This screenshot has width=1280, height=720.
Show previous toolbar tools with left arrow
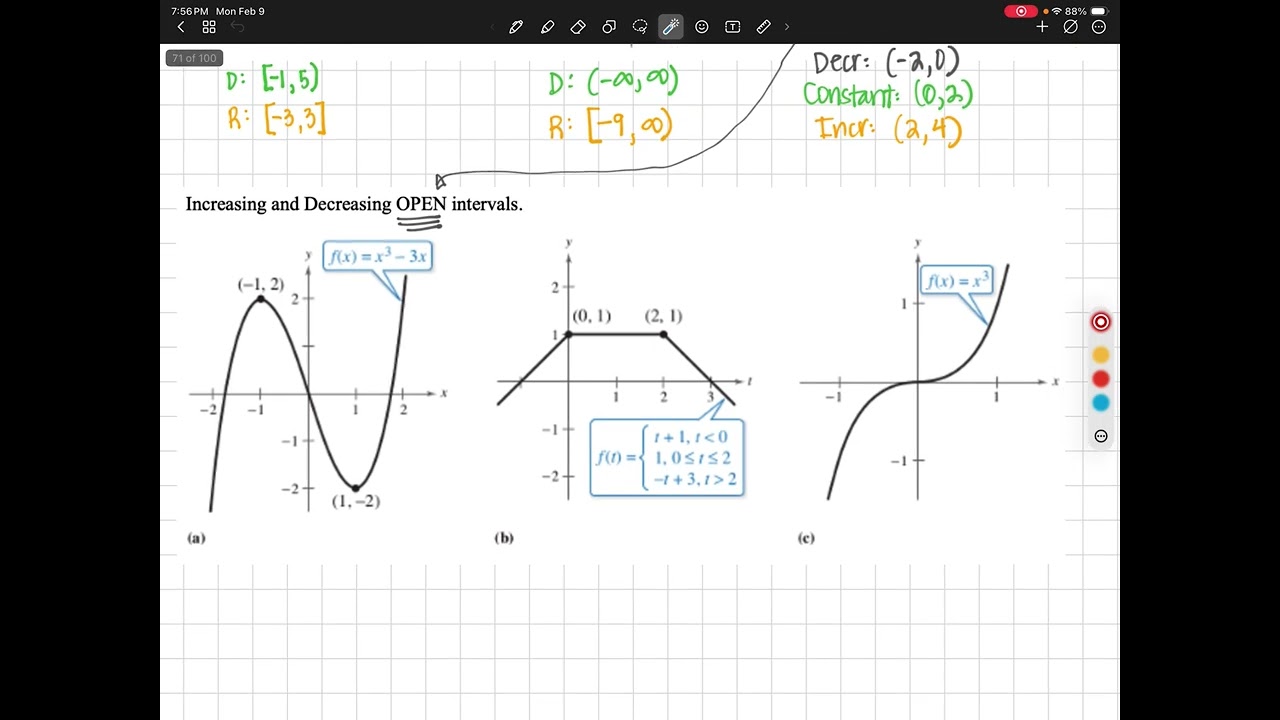pyautogui.click(x=492, y=27)
